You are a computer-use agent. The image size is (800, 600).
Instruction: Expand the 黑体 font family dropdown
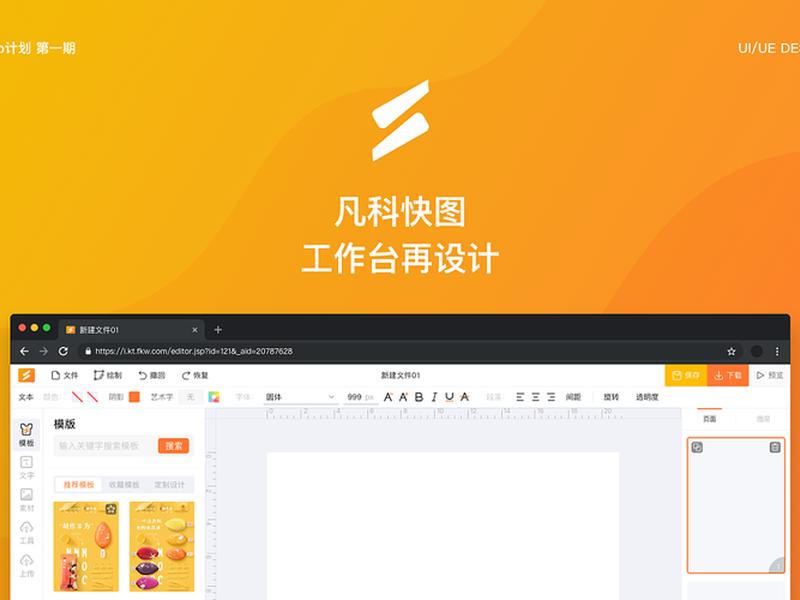[300, 397]
